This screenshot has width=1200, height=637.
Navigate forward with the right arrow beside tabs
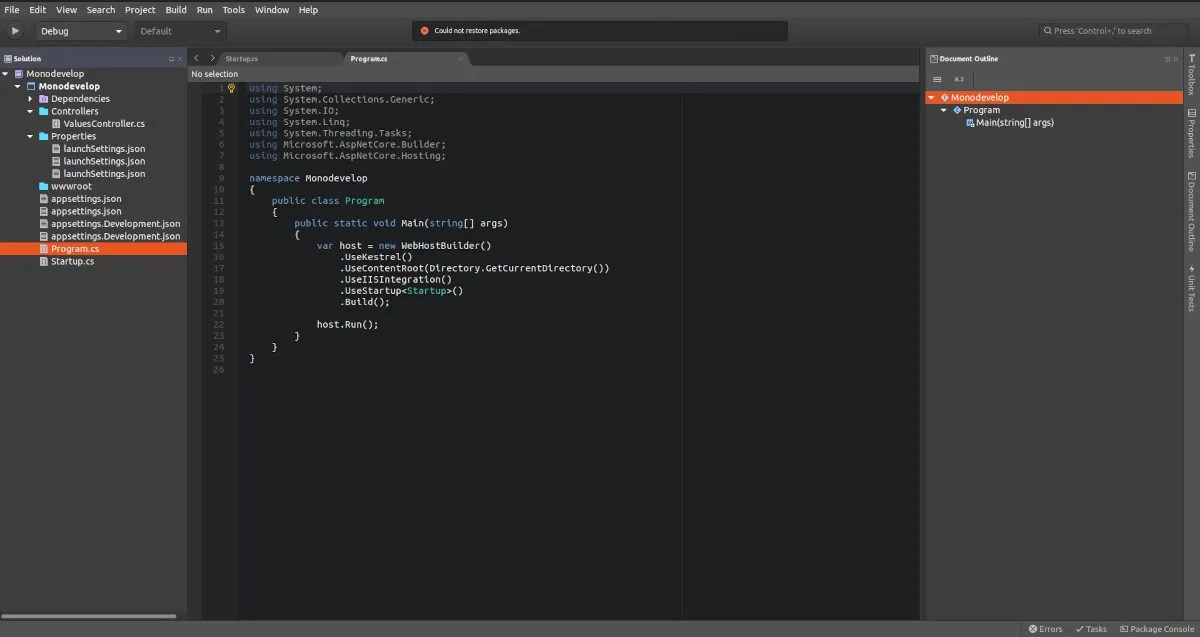(x=212, y=59)
